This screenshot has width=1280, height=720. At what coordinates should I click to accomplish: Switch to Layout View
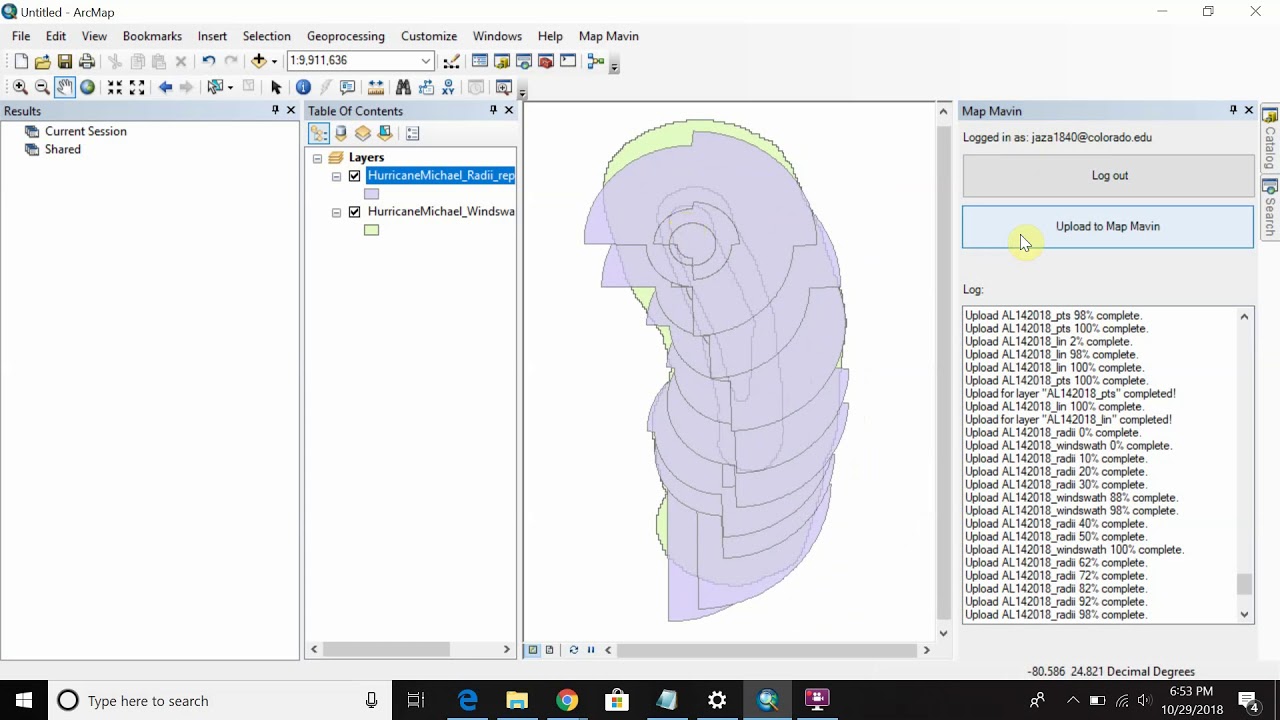549,650
